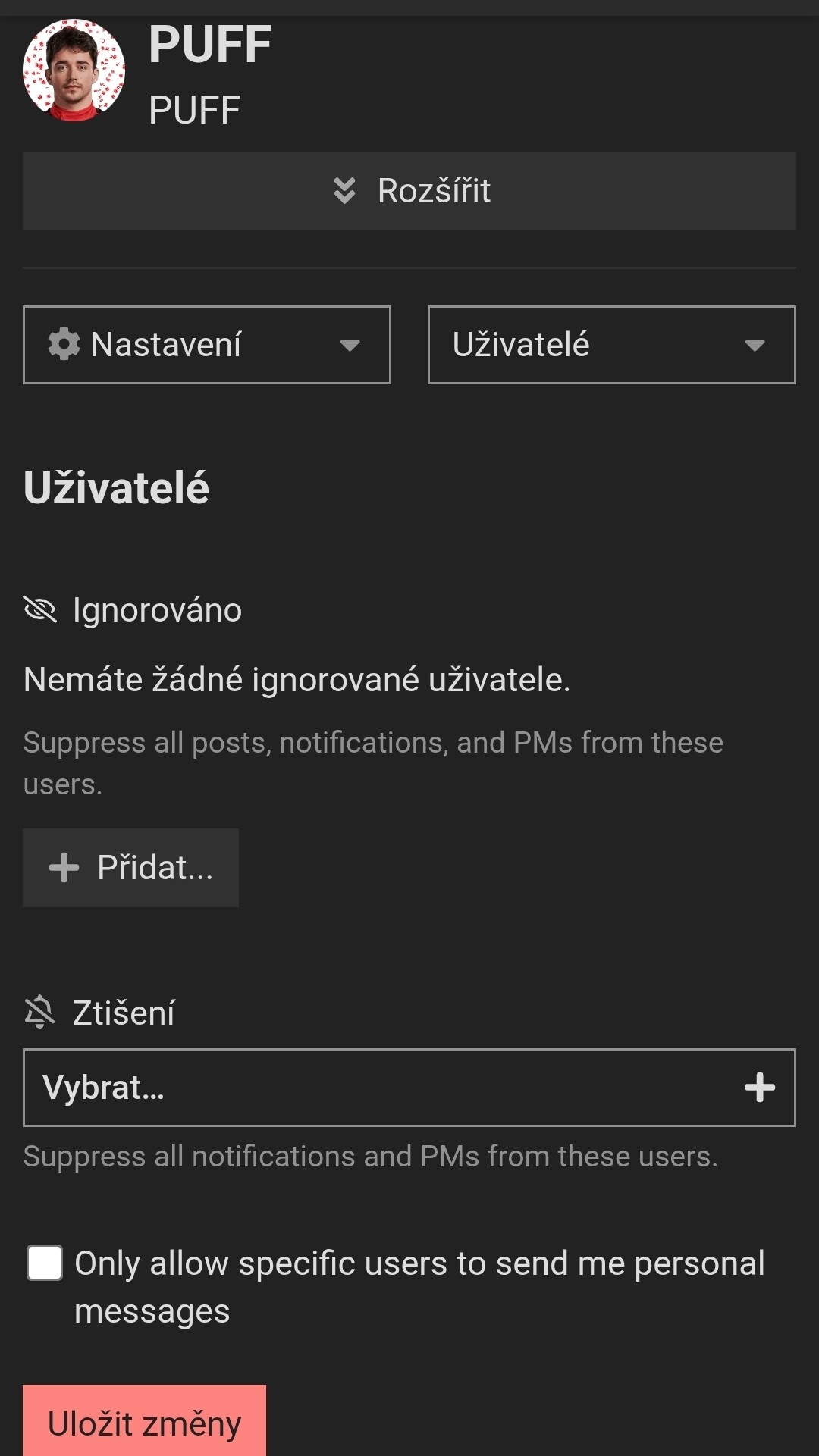The height and width of the screenshot is (1456, 819).
Task: Click the gear icon in Nastavení
Action: point(64,345)
